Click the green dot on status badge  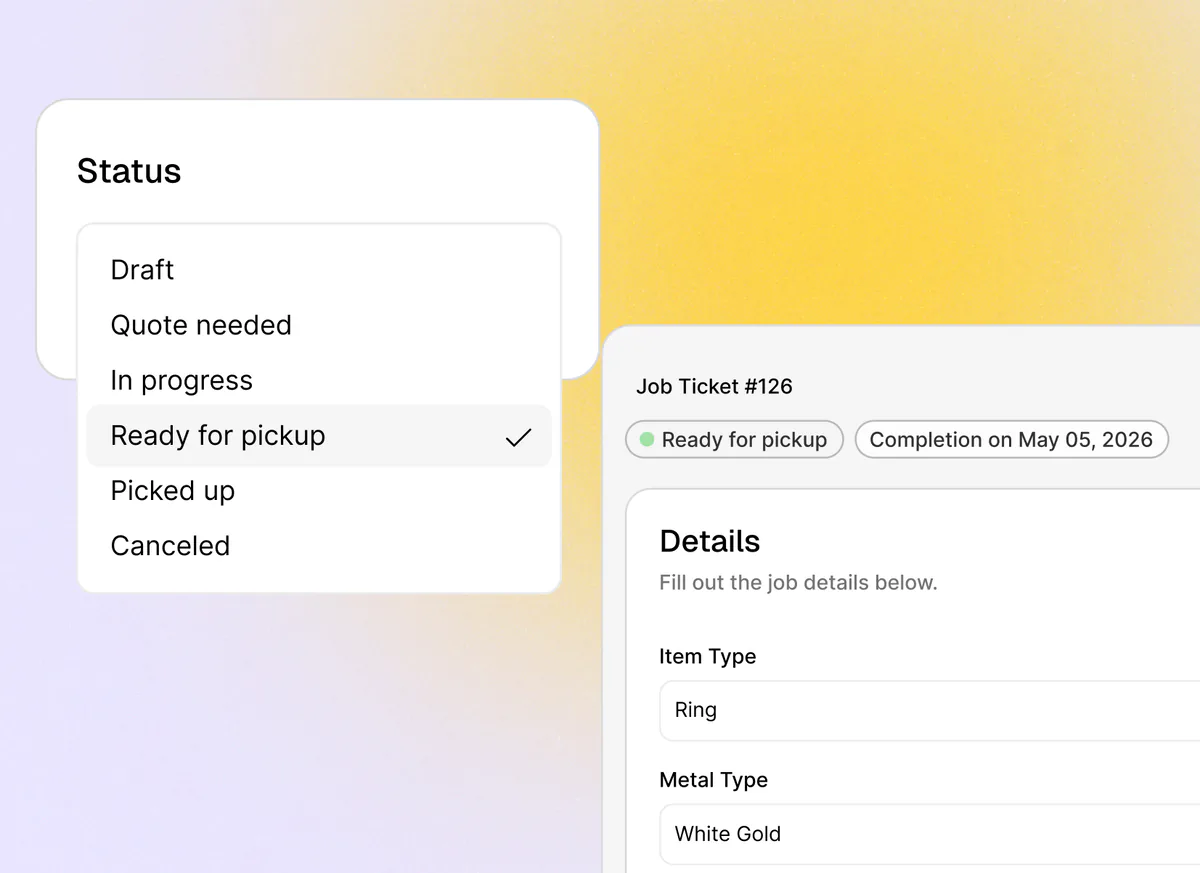(647, 439)
